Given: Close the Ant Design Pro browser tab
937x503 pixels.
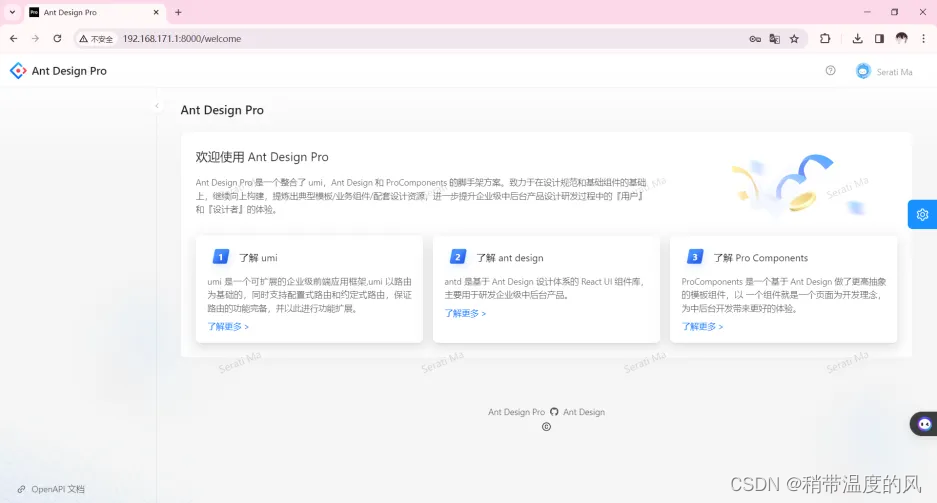Looking at the screenshot, I should click(156, 12).
